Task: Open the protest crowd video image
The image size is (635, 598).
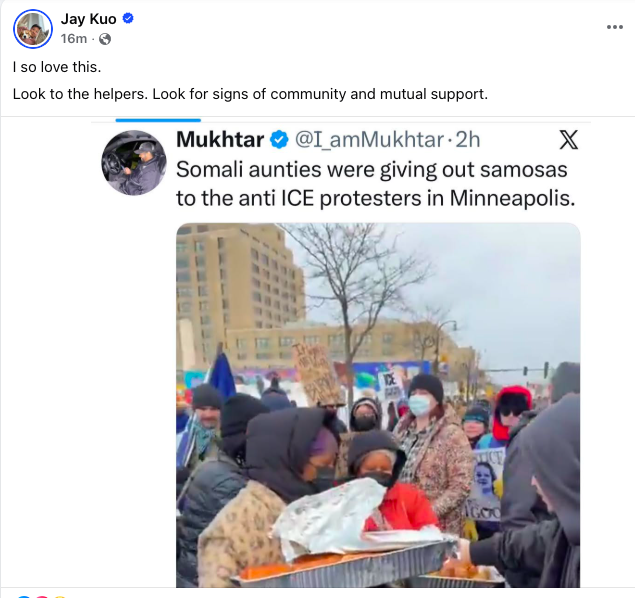Action: [378, 405]
